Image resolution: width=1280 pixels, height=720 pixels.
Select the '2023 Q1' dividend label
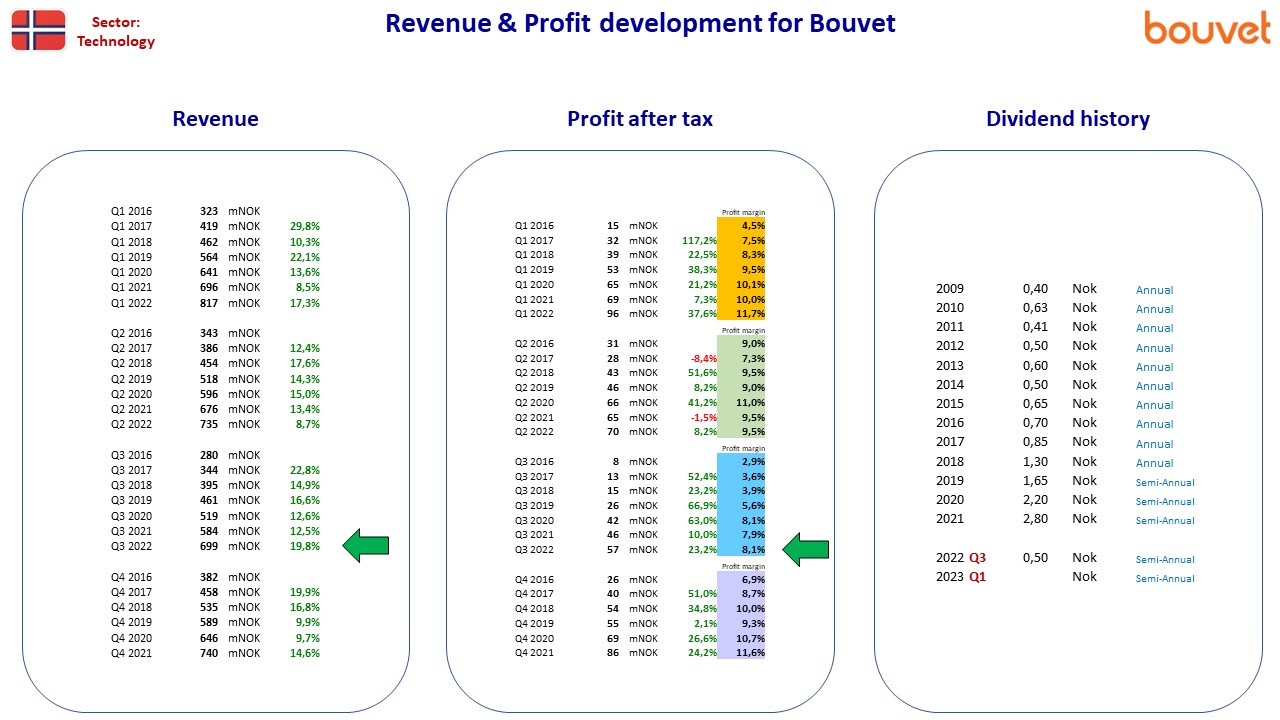pos(961,577)
